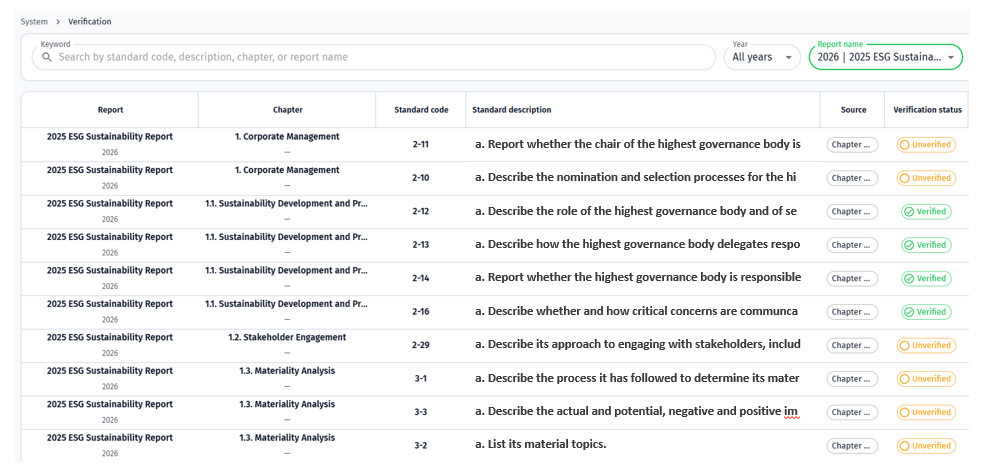Click the Report column header
982x471 pixels.
point(110,110)
